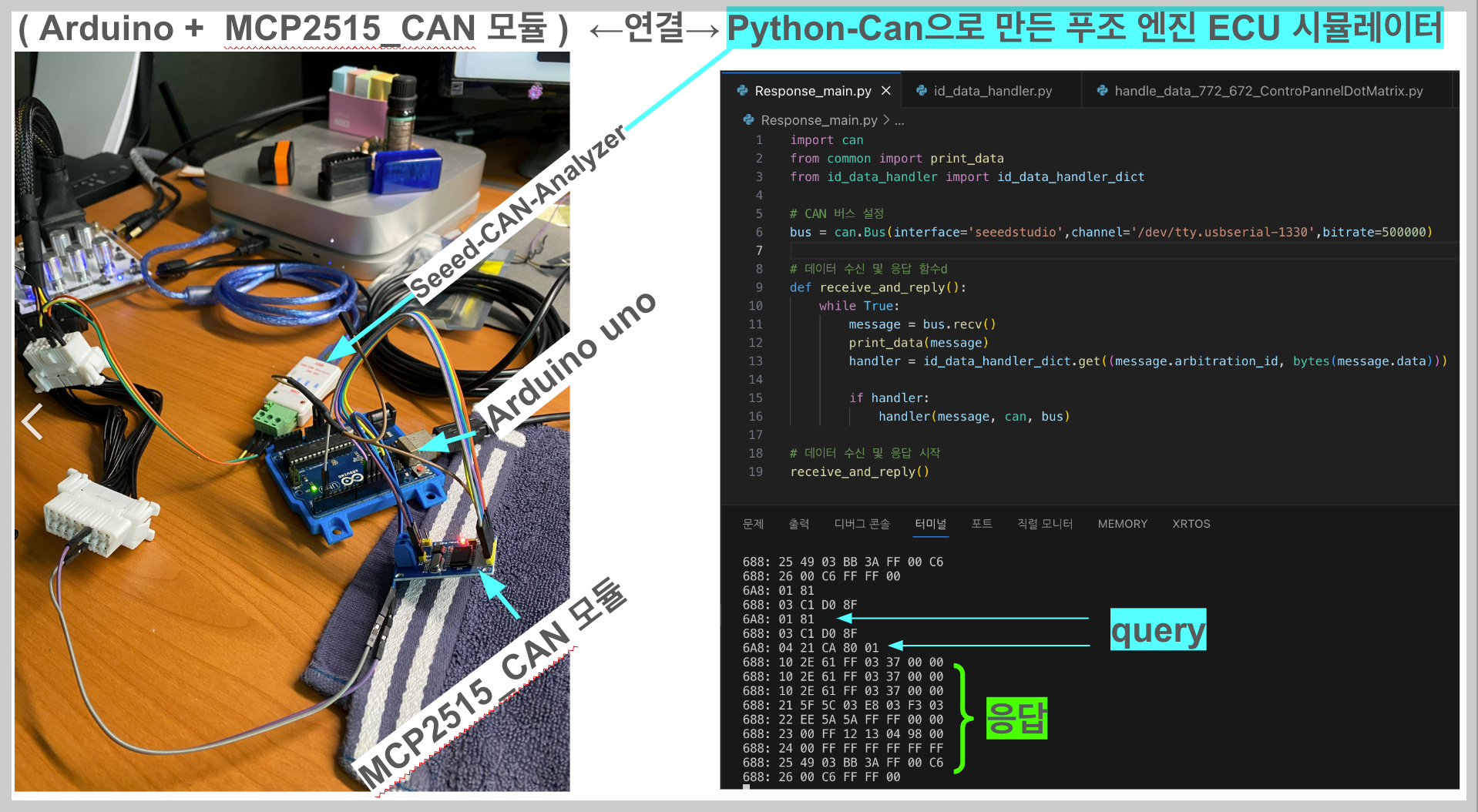Image resolution: width=1478 pixels, height=812 pixels.
Task: Click the id_data_handler_dict import line
Action: (x=967, y=177)
